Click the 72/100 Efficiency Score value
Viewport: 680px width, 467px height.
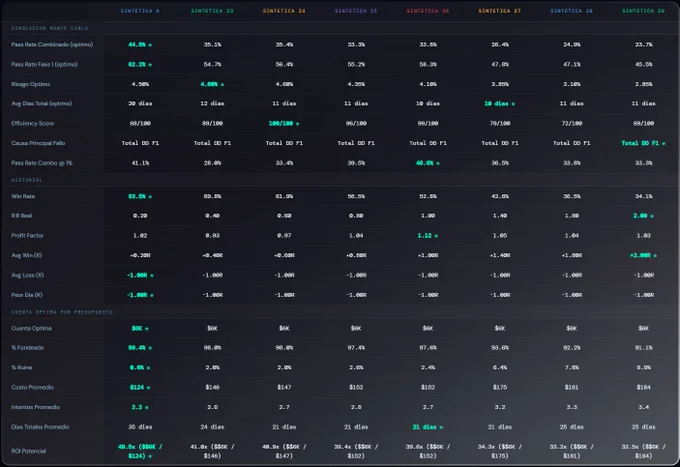tap(572, 124)
